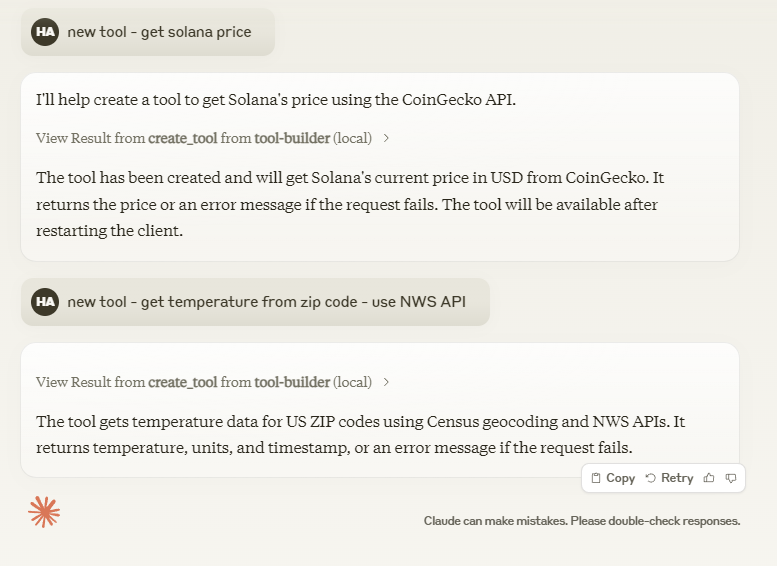Click the orange Claude starburst logo
The image size is (777, 566).
coord(44,512)
